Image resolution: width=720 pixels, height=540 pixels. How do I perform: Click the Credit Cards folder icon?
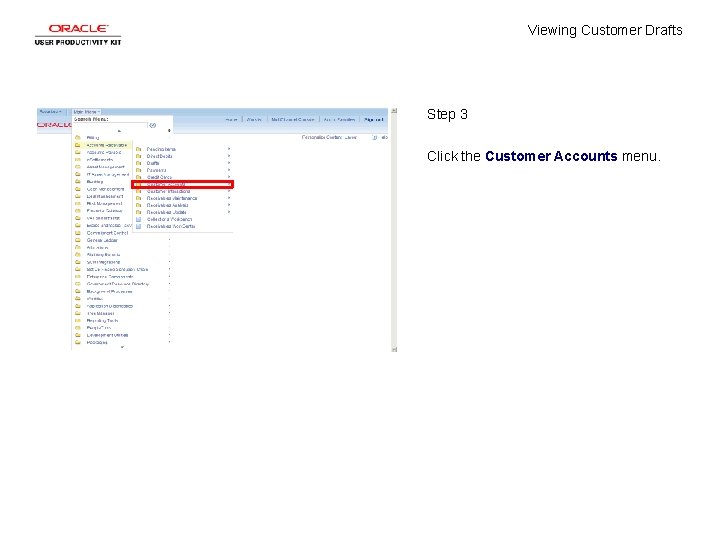pos(139,177)
